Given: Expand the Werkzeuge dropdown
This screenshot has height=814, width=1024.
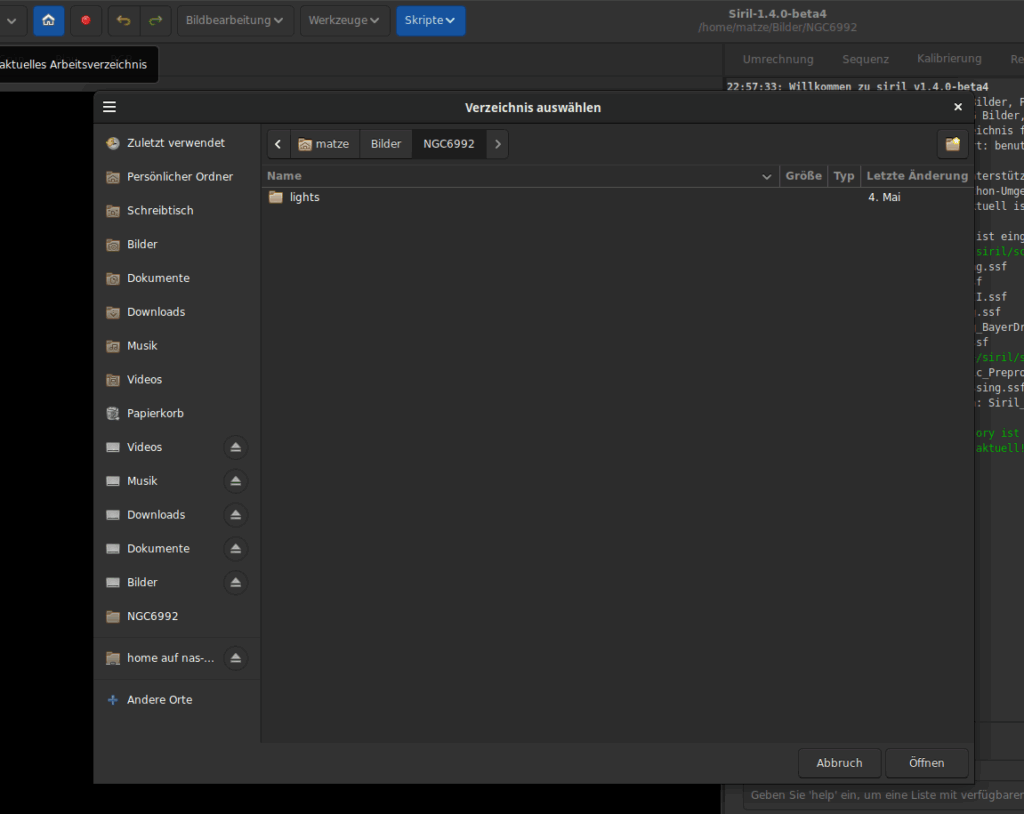Looking at the screenshot, I should [344, 20].
